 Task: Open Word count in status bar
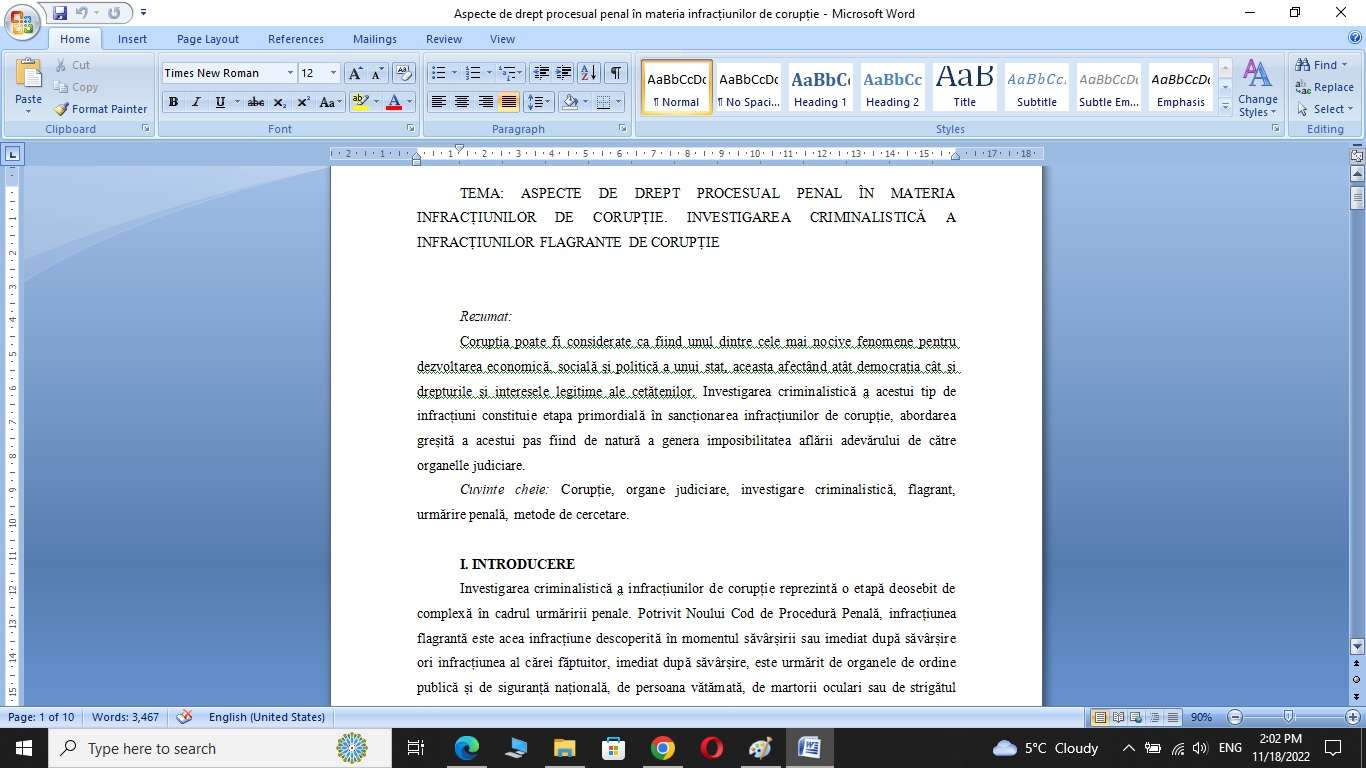125,717
